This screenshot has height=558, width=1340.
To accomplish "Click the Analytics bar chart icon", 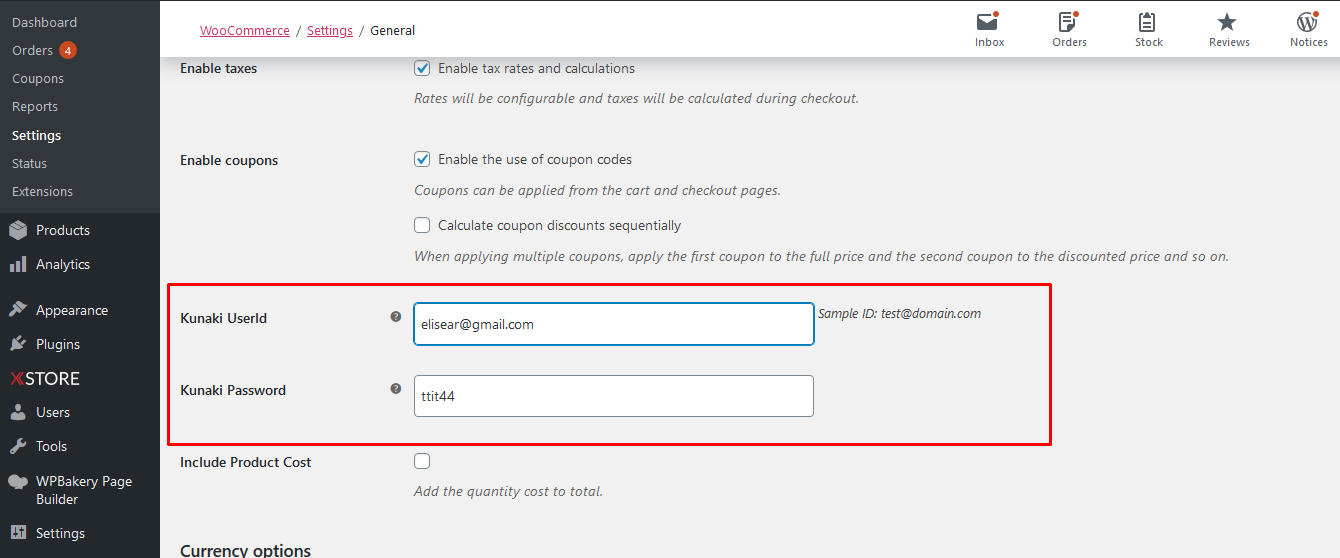I will (x=18, y=264).
